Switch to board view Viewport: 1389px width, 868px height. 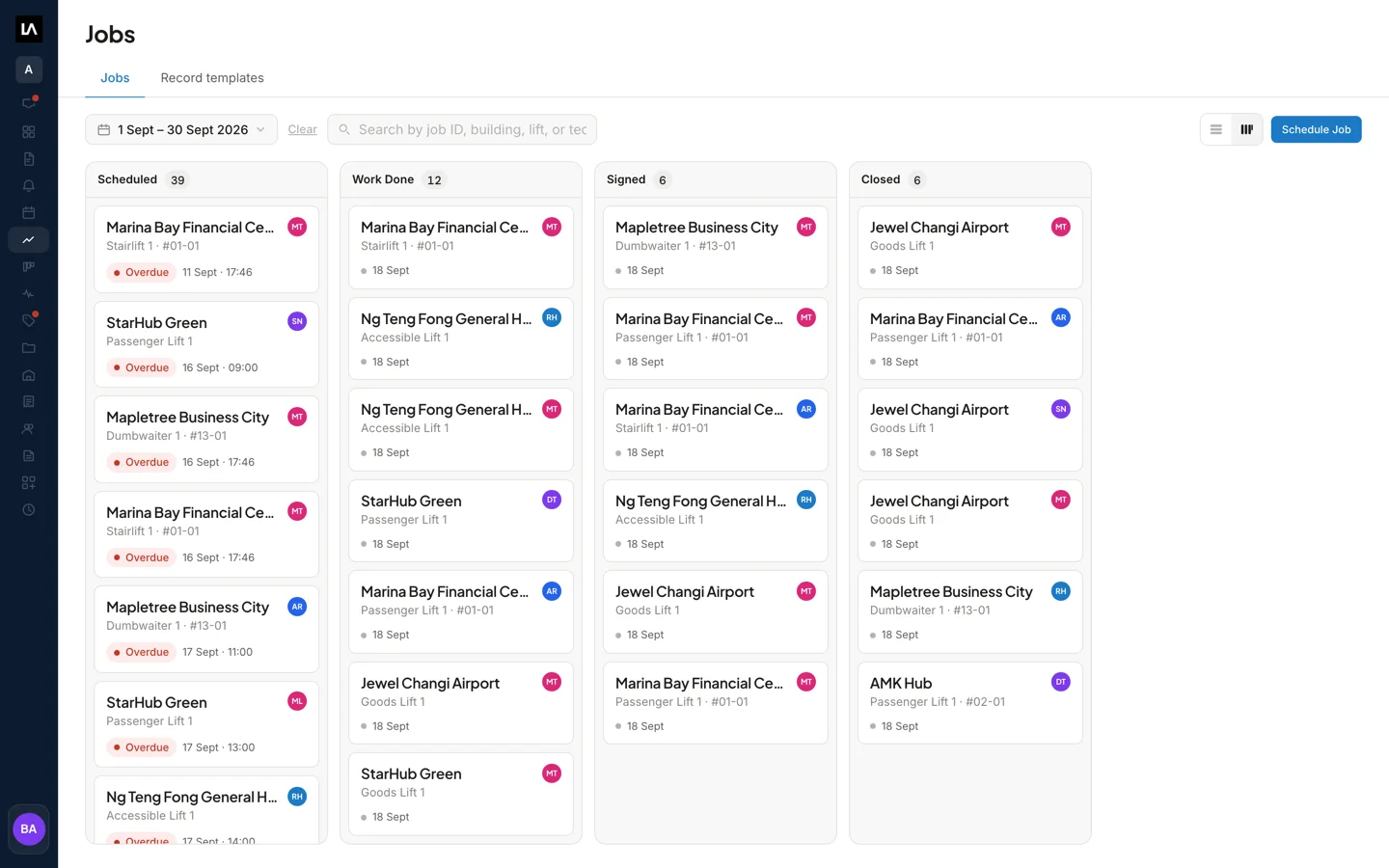click(1247, 129)
